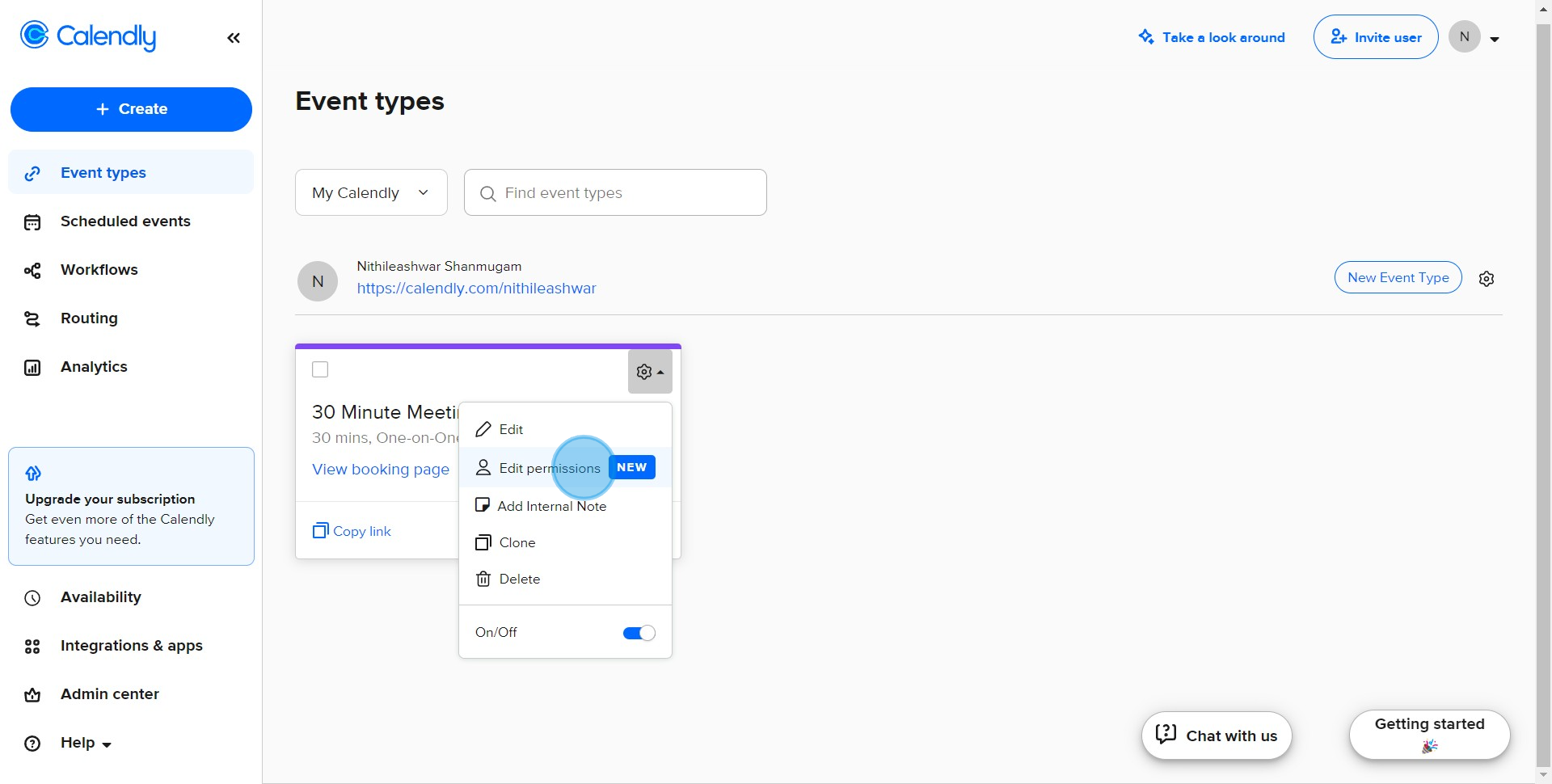Click the Invite user button
Image resolution: width=1552 pixels, height=784 pixels.
coord(1376,37)
